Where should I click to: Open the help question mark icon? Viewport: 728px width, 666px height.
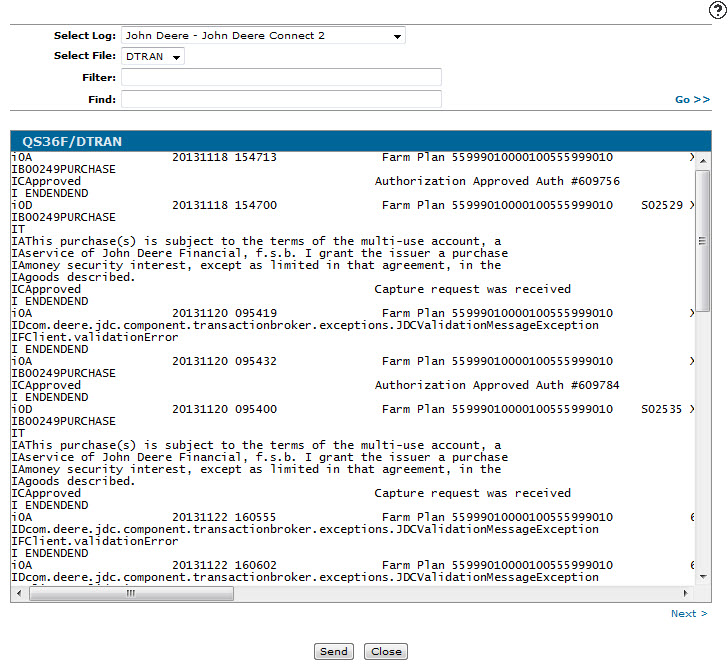pyautogui.click(x=717, y=10)
